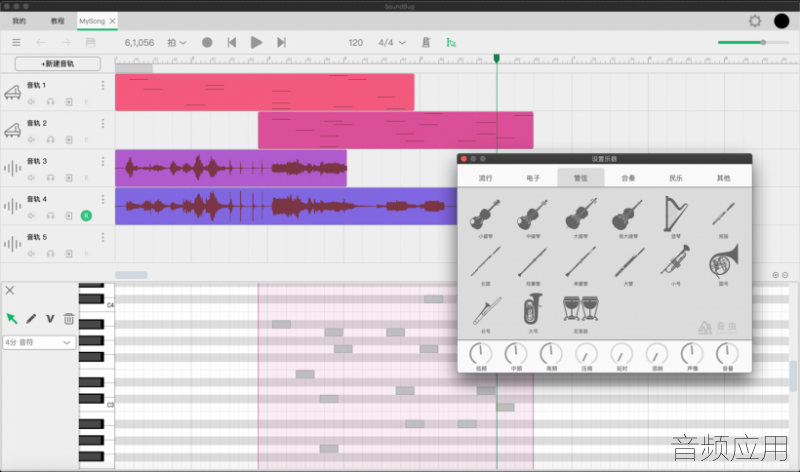Solo 音轨 5 with headphones icon
Viewport: 800px width, 472px height.
click(50, 254)
